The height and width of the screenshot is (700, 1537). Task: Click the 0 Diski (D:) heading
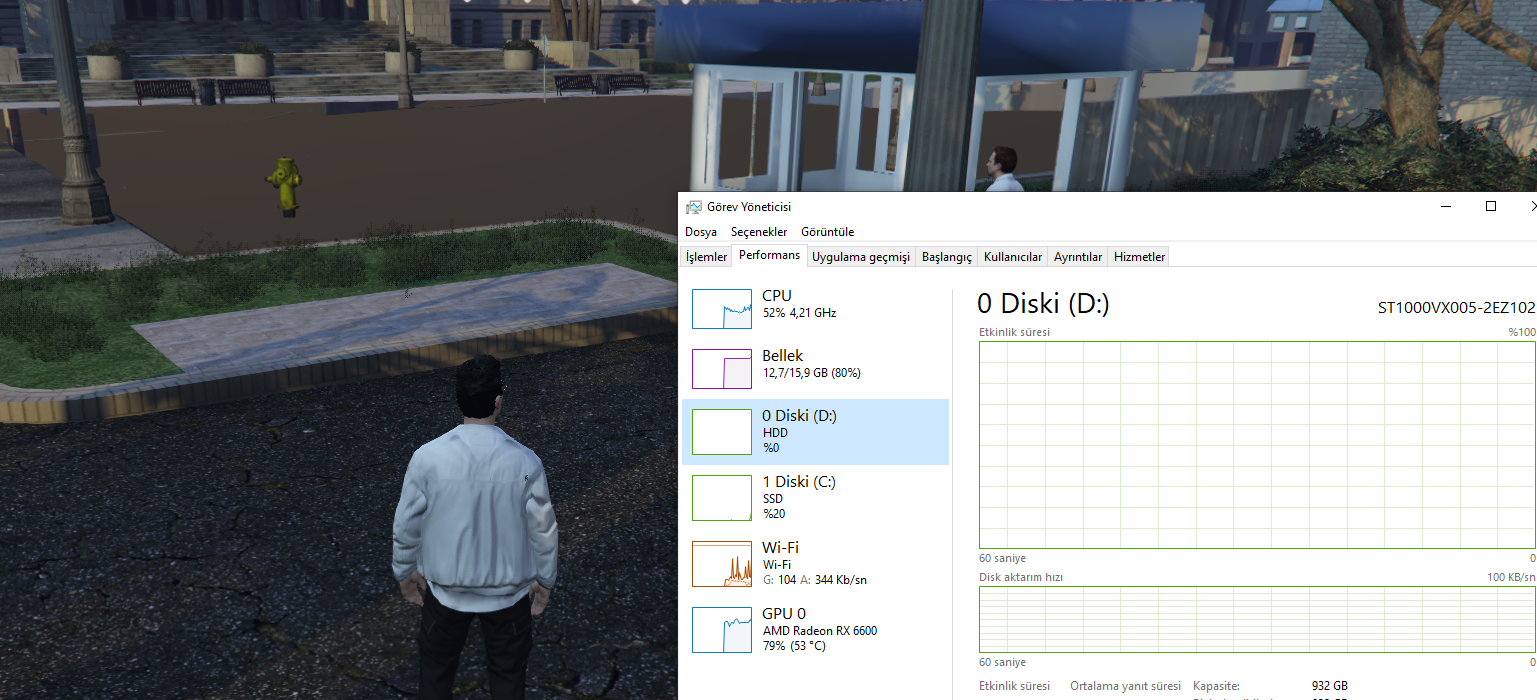pyautogui.click(x=1043, y=304)
